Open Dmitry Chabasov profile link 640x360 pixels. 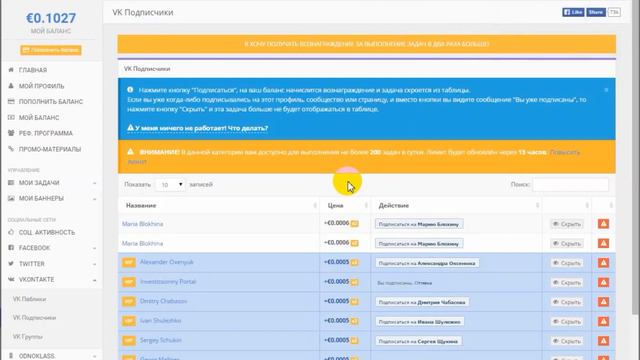pyautogui.click(x=163, y=301)
